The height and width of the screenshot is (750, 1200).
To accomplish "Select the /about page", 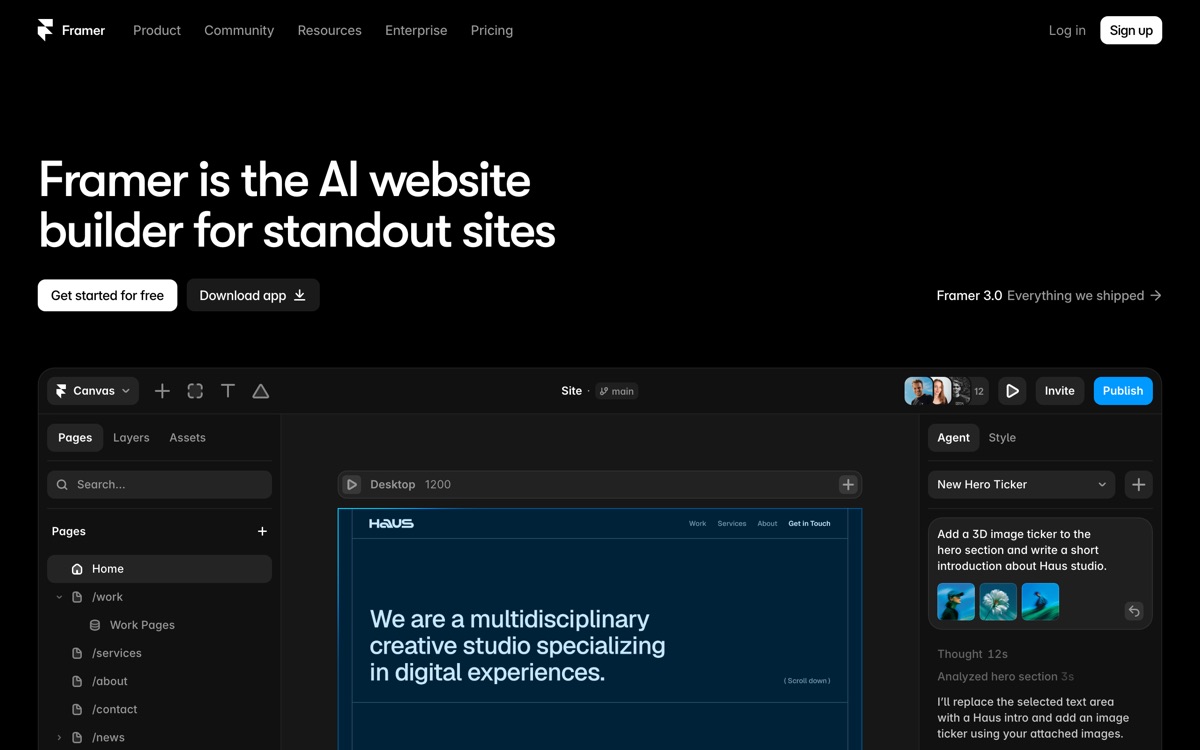I will 160,681.
